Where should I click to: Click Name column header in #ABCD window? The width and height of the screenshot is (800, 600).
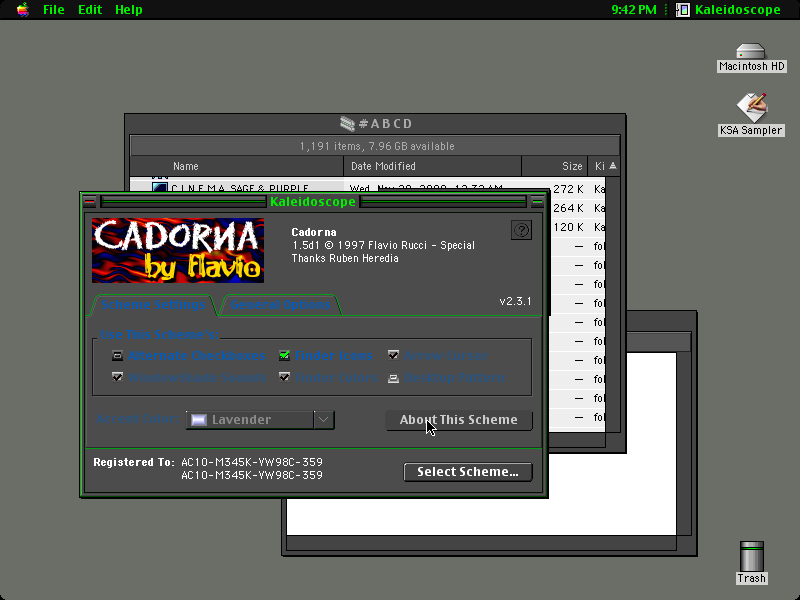[x=237, y=166]
